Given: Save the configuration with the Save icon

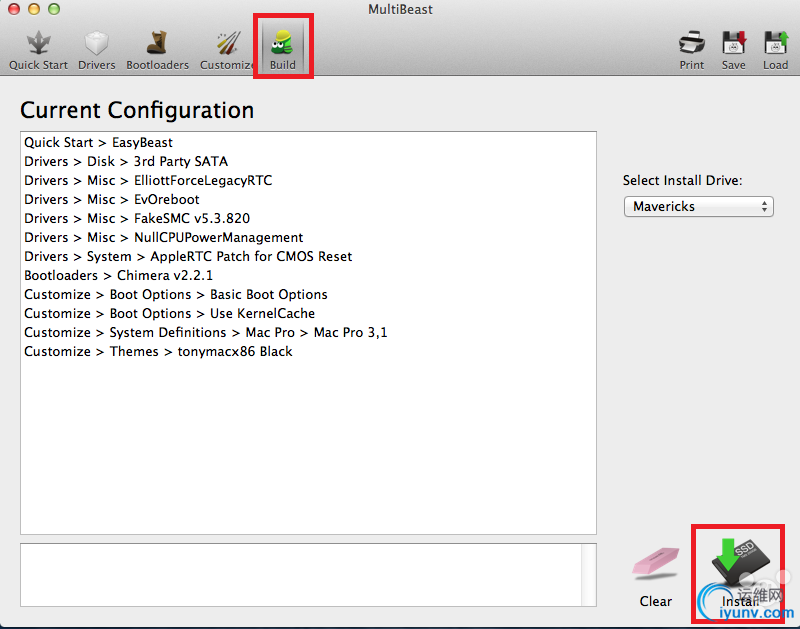Looking at the screenshot, I should point(734,51).
